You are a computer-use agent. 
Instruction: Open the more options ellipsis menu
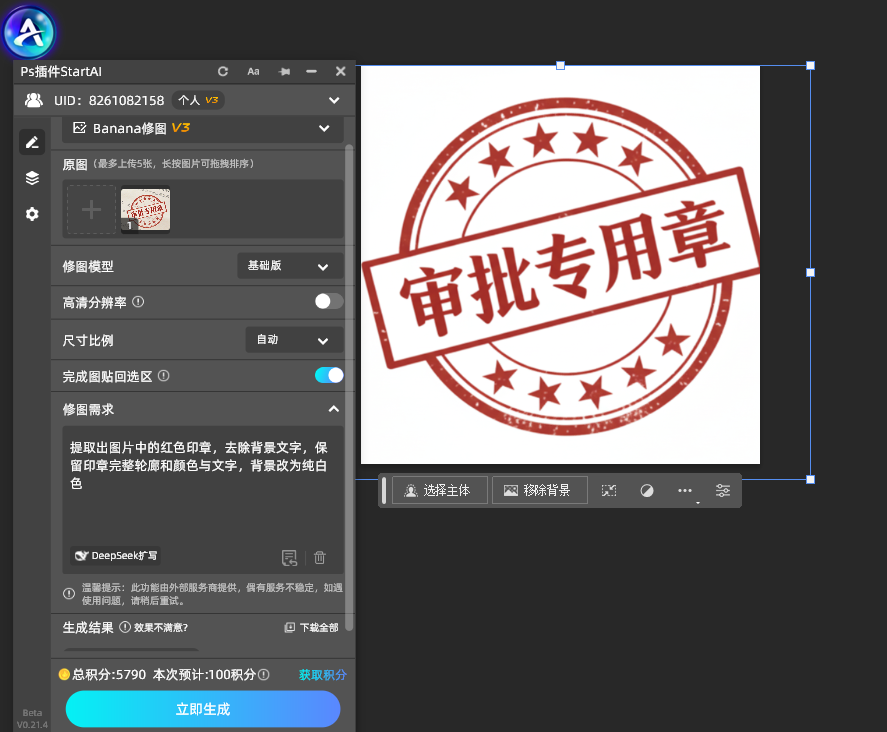684,490
